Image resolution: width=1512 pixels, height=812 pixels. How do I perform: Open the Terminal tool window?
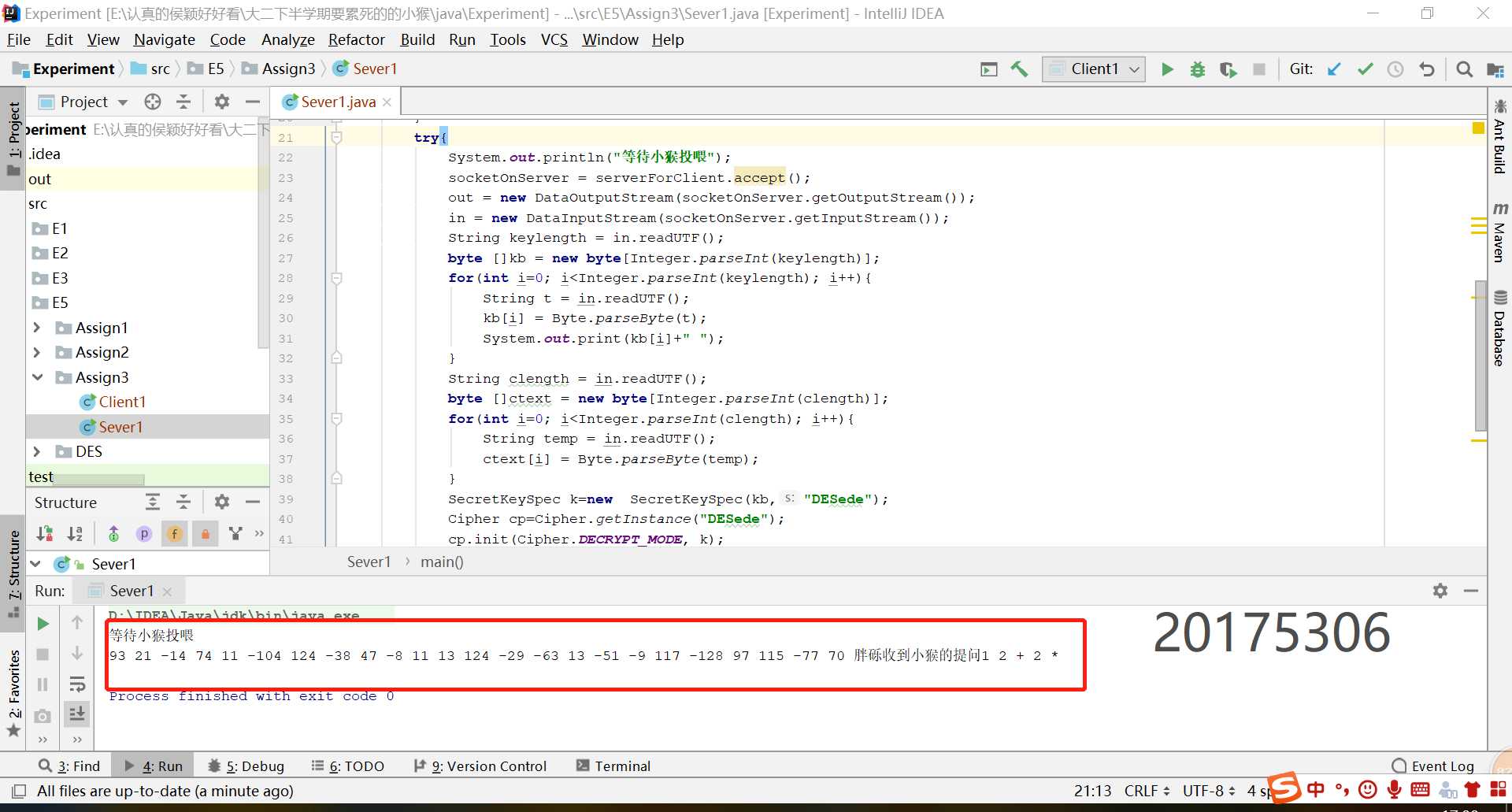[613, 766]
